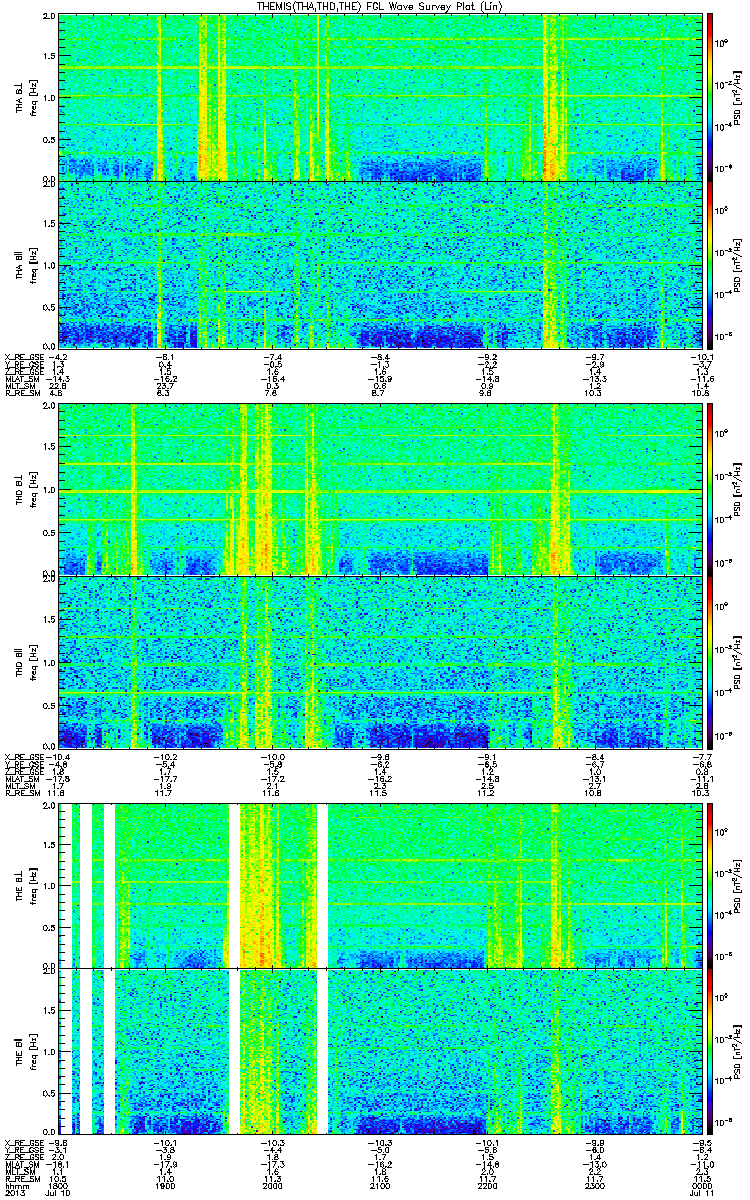The image size is (750, 1200).
Task: Click the X_RE_GSE row label under THE panels
Action: 23,1142
